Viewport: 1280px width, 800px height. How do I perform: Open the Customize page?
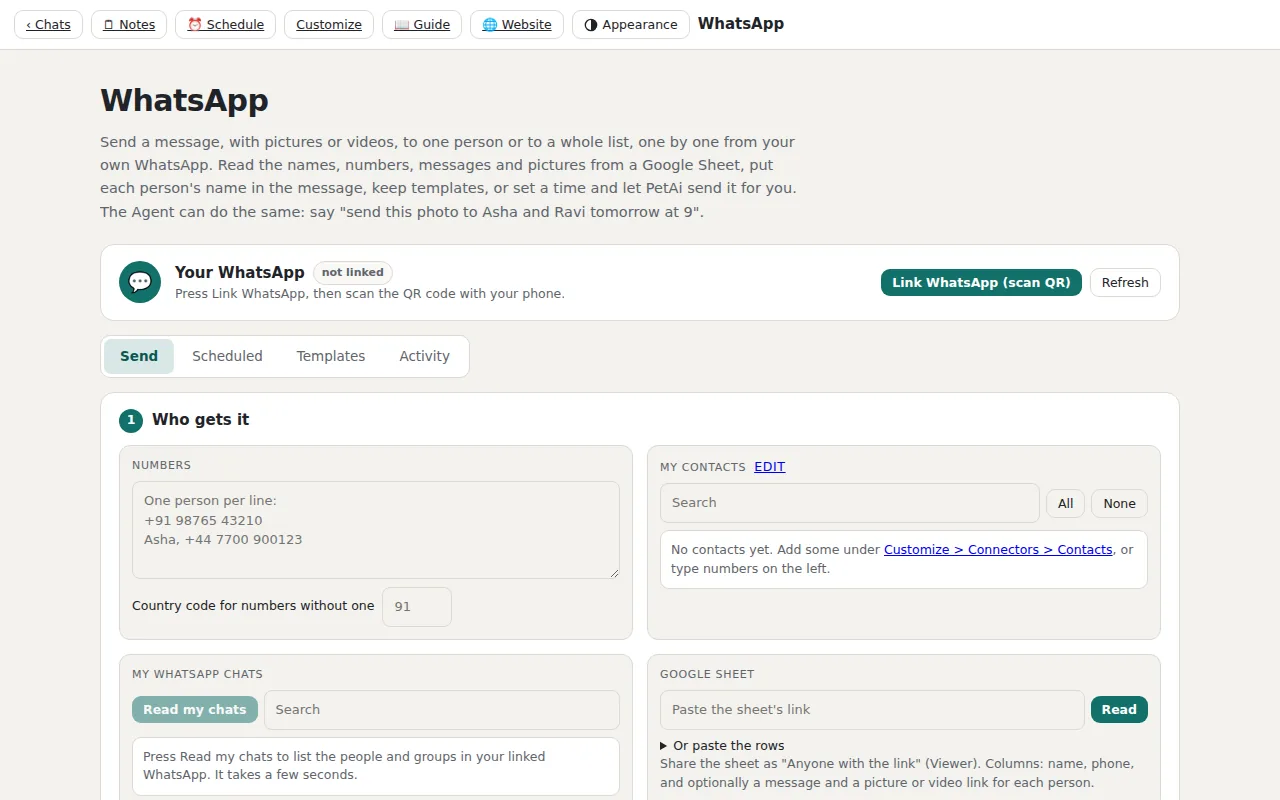pos(329,24)
